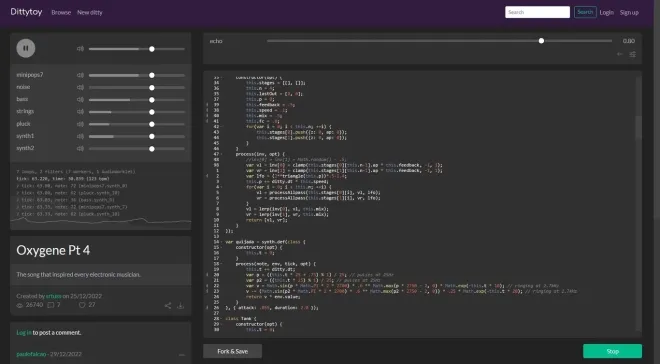The height and width of the screenshot is (364, 660).
Task: Click the Search button
Action: 585,12
